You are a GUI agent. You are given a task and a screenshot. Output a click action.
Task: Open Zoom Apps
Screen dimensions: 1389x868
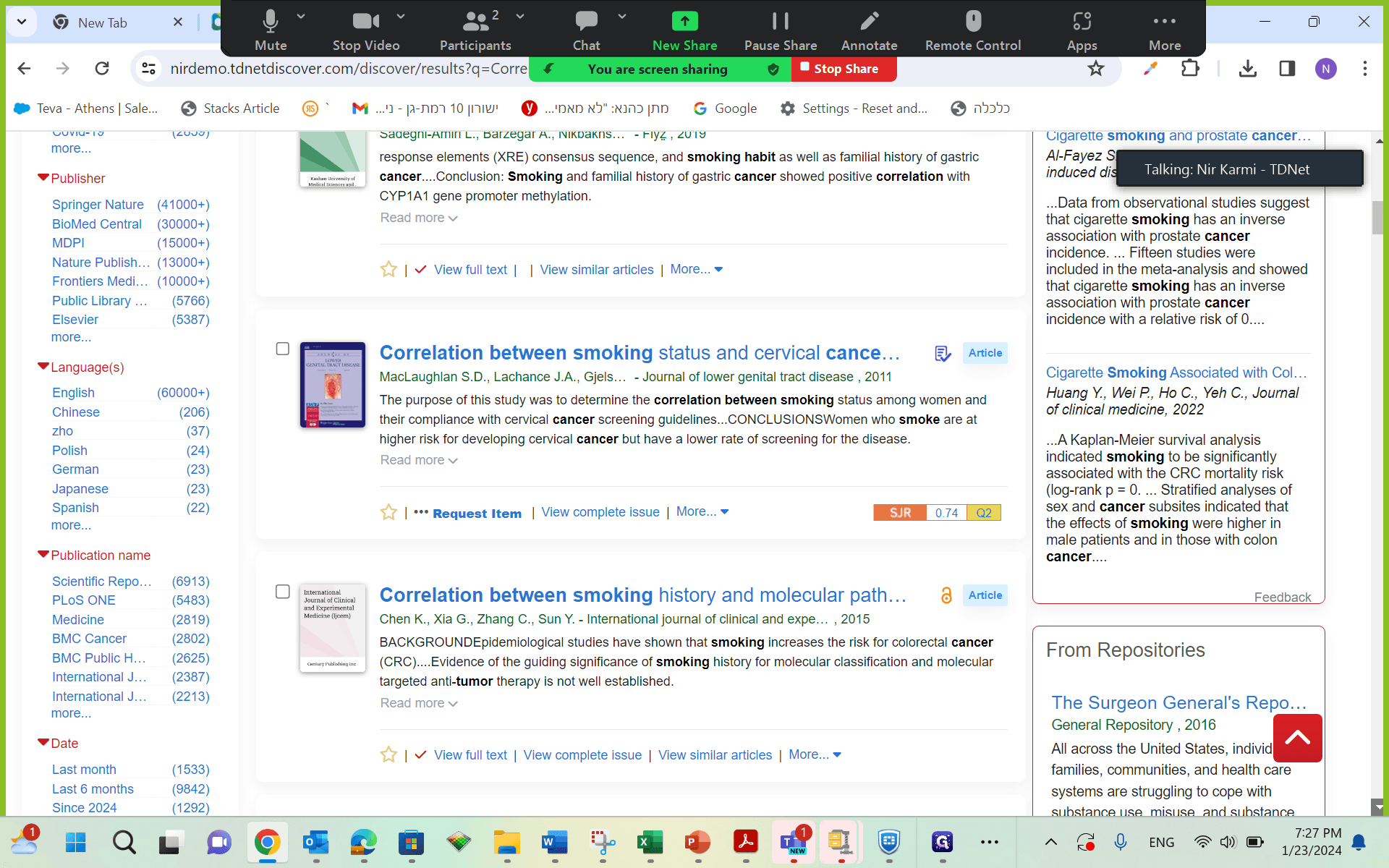point(1082,30)
